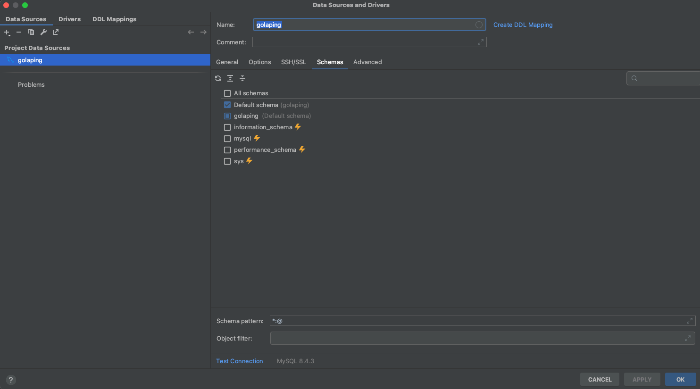Click the MySQL 8.4.3 version text
This screenshot has height=389, width=700.
point(295,361)
